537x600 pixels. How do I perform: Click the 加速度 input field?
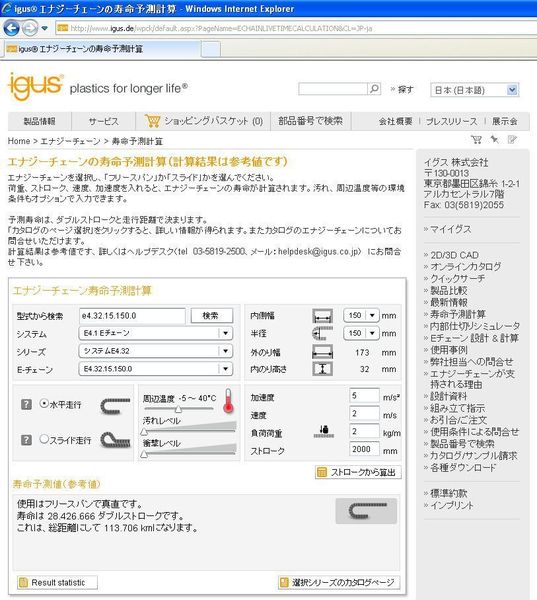click(x=364, y=396)
